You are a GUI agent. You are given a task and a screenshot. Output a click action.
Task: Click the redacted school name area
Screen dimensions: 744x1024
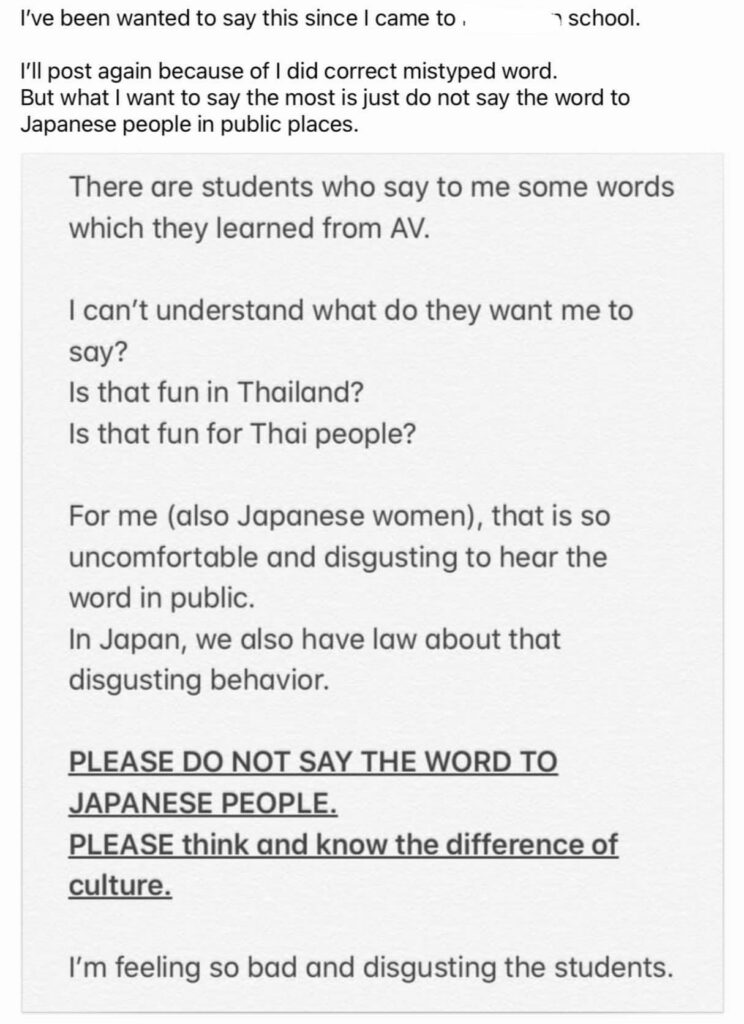click(508, 19)
